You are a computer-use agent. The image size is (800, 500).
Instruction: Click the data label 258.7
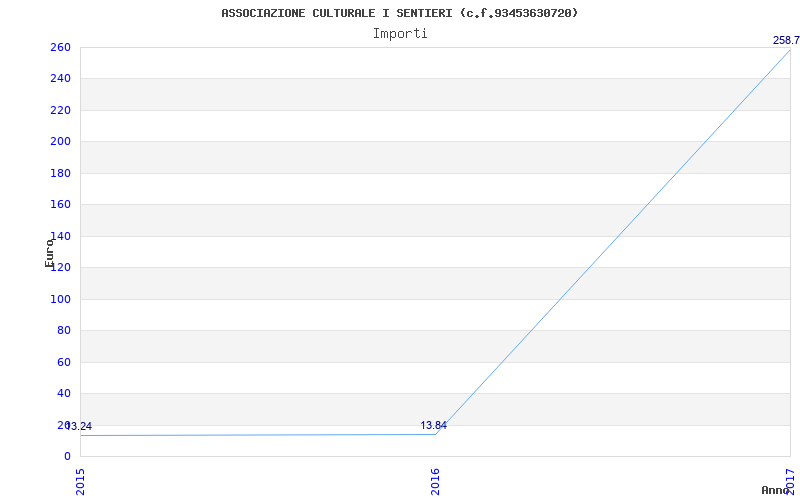coord(786,40)
